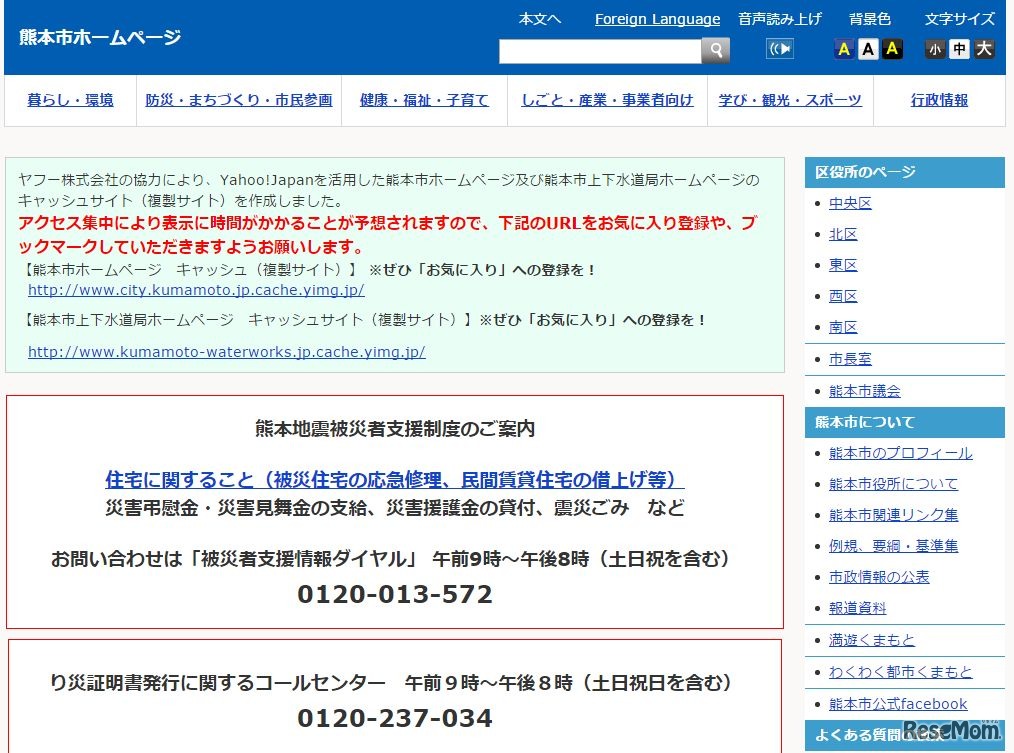Screen dimensions: 1014x753
Task: Open the Foreign Language link
Action: point(657,19)
